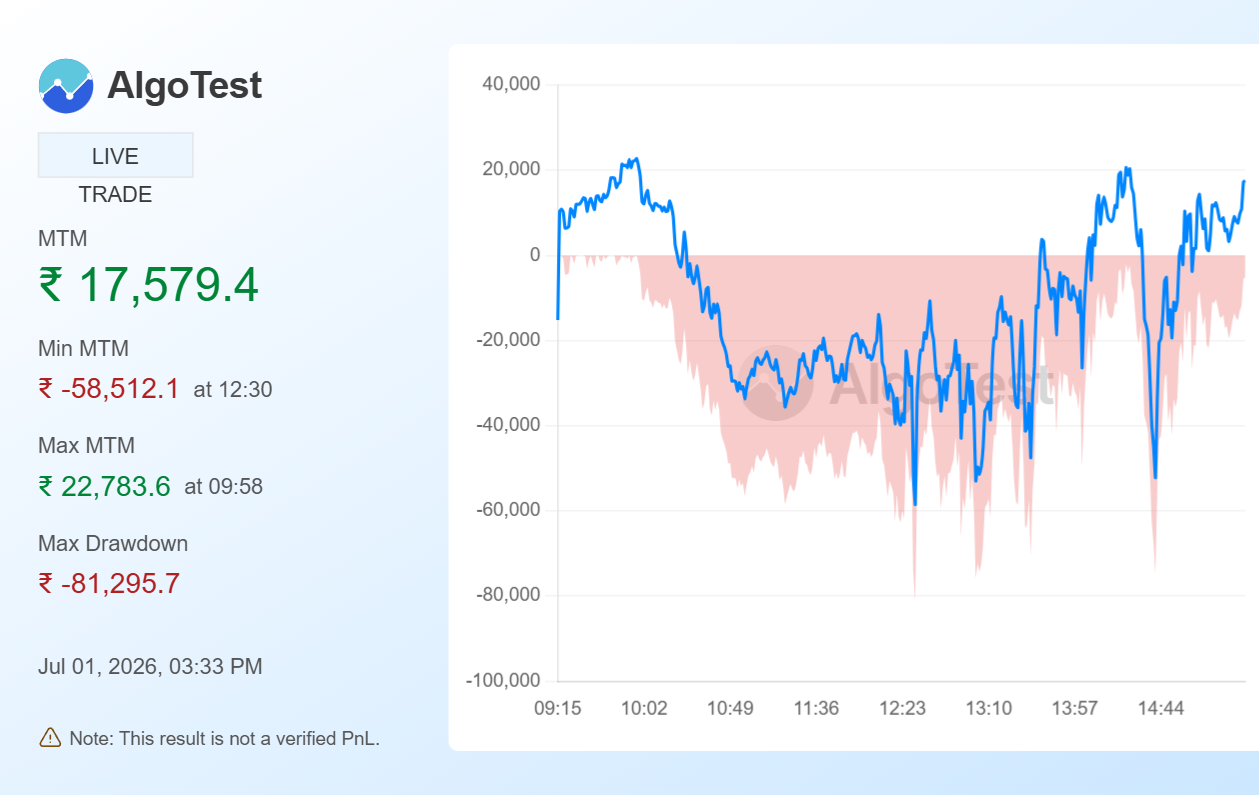Click the 40,000 y-axis label
The image size is (1259, 795).
(511, 84)
